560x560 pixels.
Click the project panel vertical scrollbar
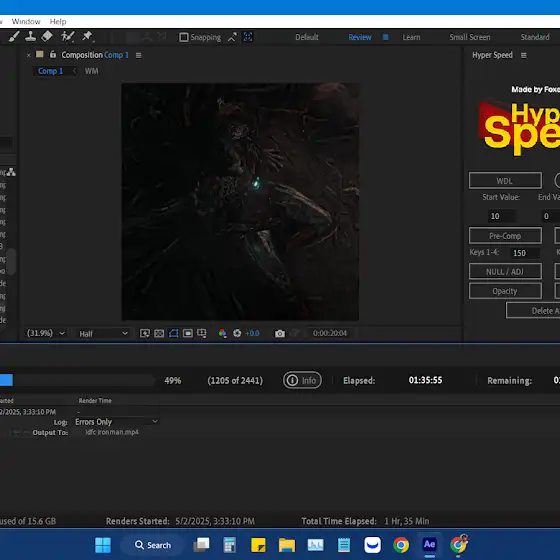click(11, 261)
